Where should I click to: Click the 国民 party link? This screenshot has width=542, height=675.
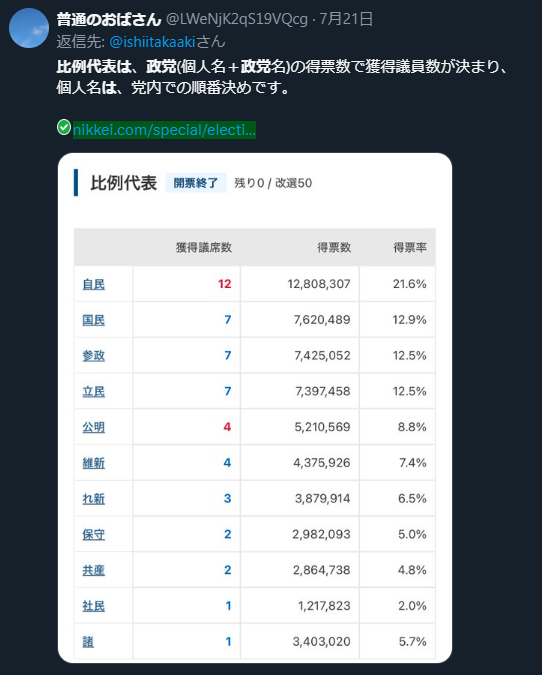93,320
